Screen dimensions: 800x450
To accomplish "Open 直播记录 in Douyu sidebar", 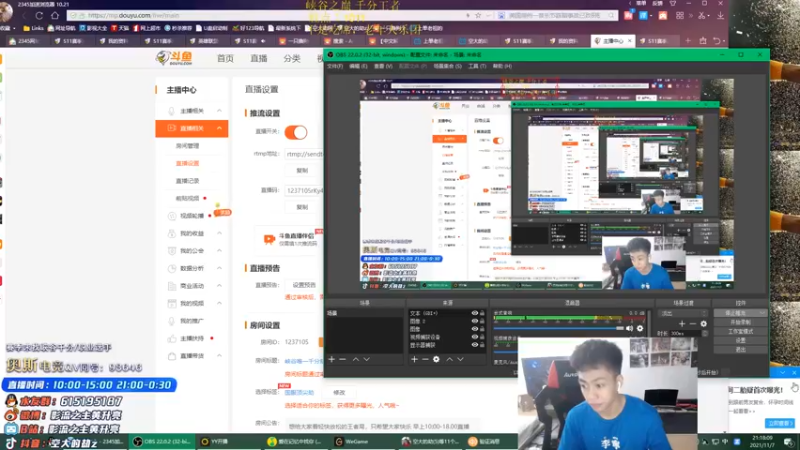I will click(x=187, y=181).
